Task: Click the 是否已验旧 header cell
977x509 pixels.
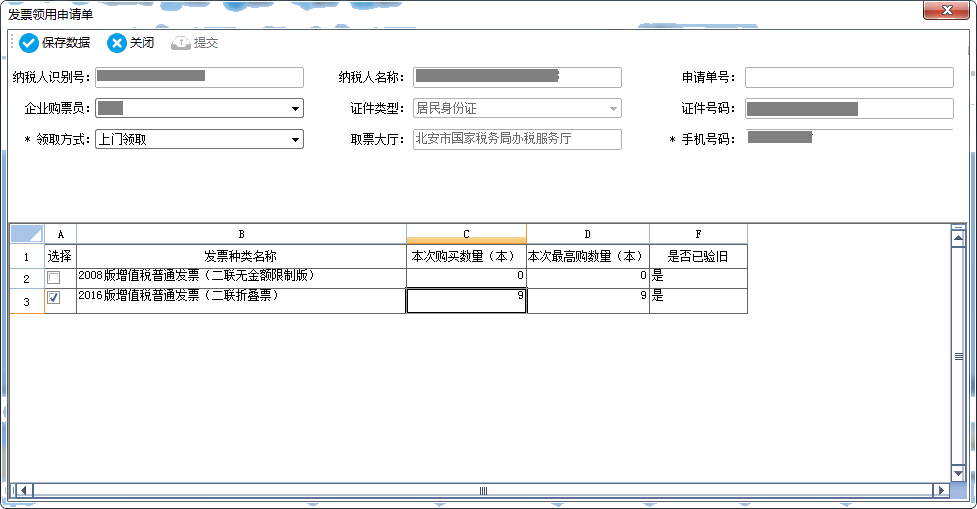Action: [x=698, y=257]
